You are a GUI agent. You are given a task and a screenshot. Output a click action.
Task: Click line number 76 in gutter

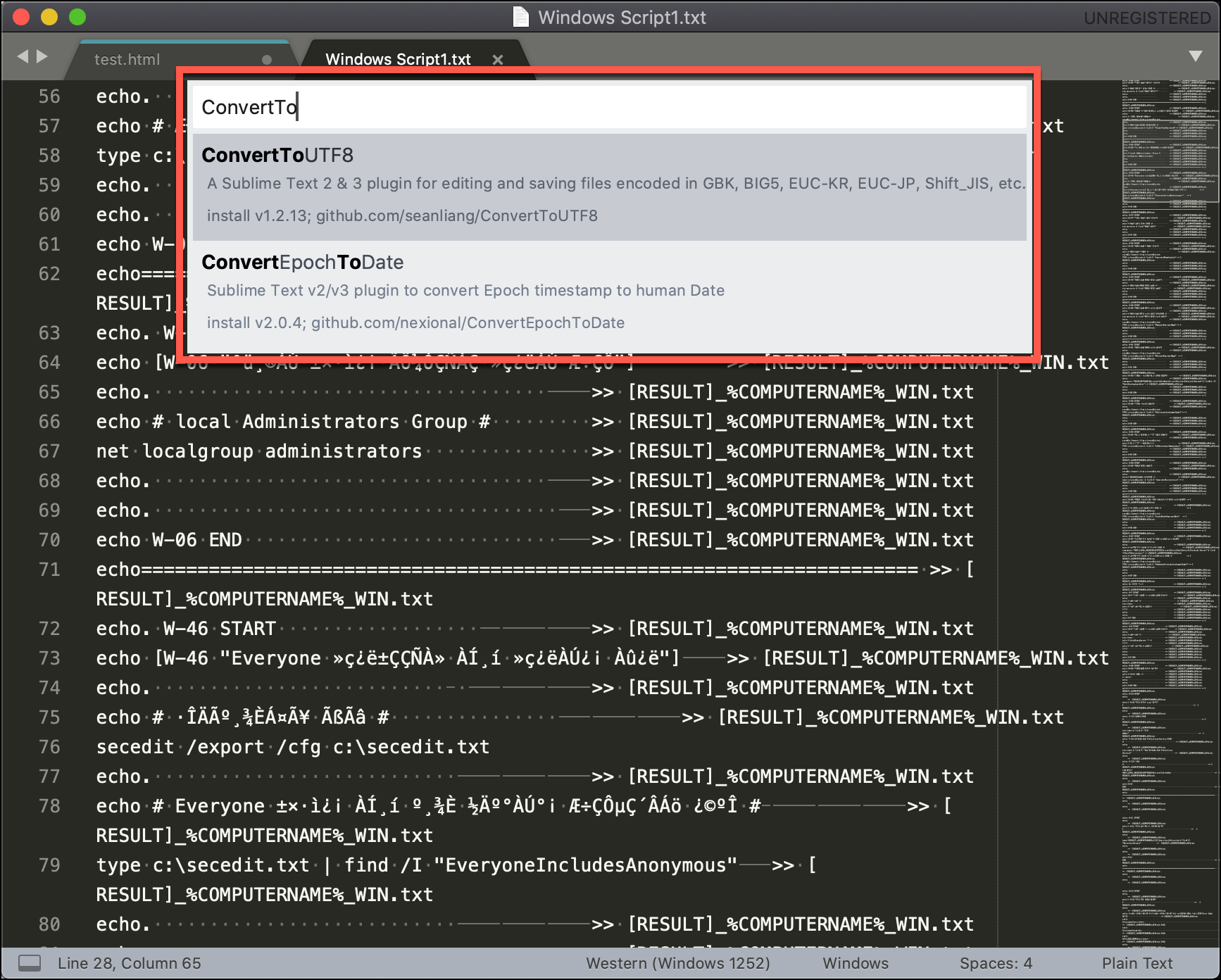tap(49, 747)
